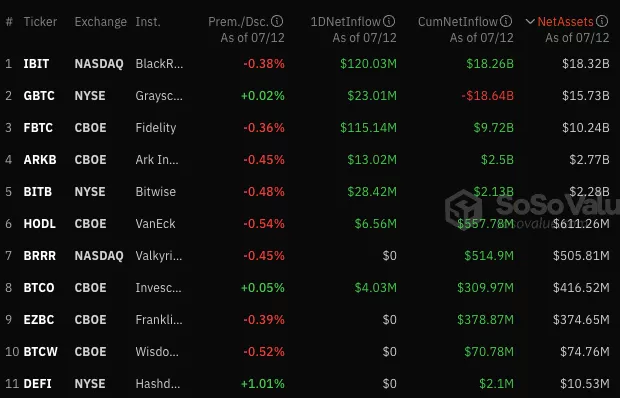This screenshot has height=398, width=620.
Task: Click info icon beside NetAssets header
Action: tap(602, 21)
